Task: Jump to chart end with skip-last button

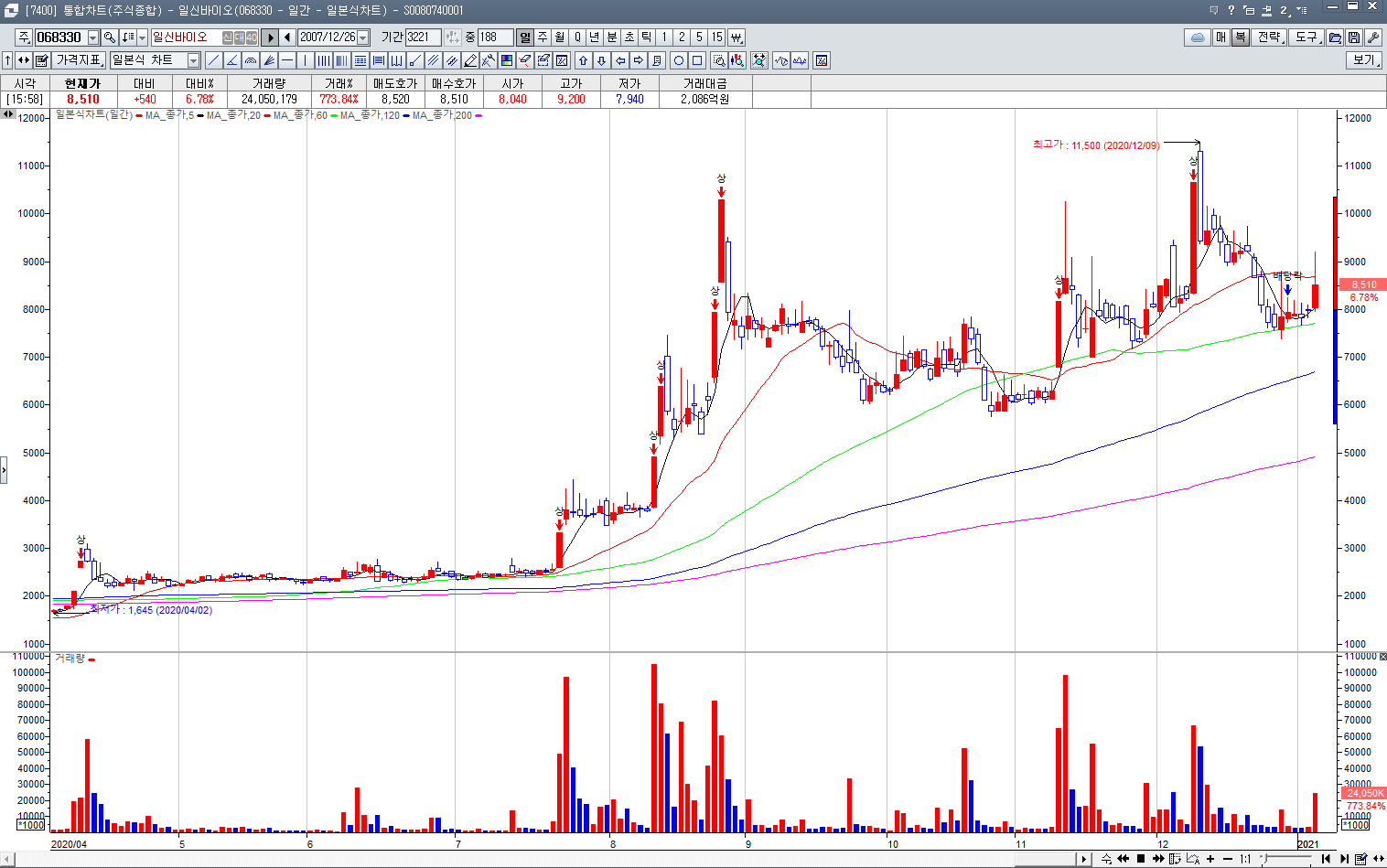Action: (x=1344, y=859)
